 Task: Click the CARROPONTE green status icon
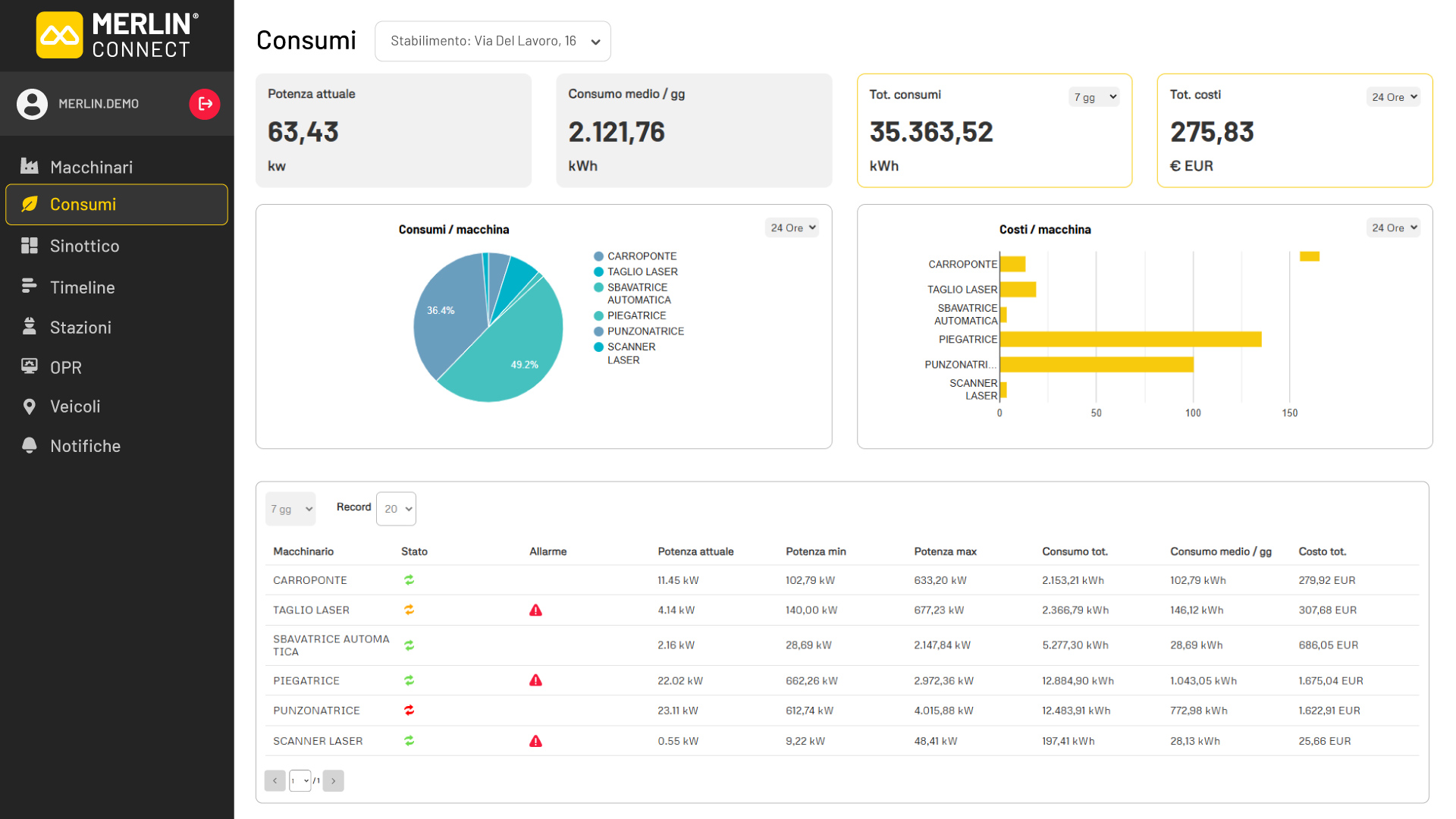409,580
